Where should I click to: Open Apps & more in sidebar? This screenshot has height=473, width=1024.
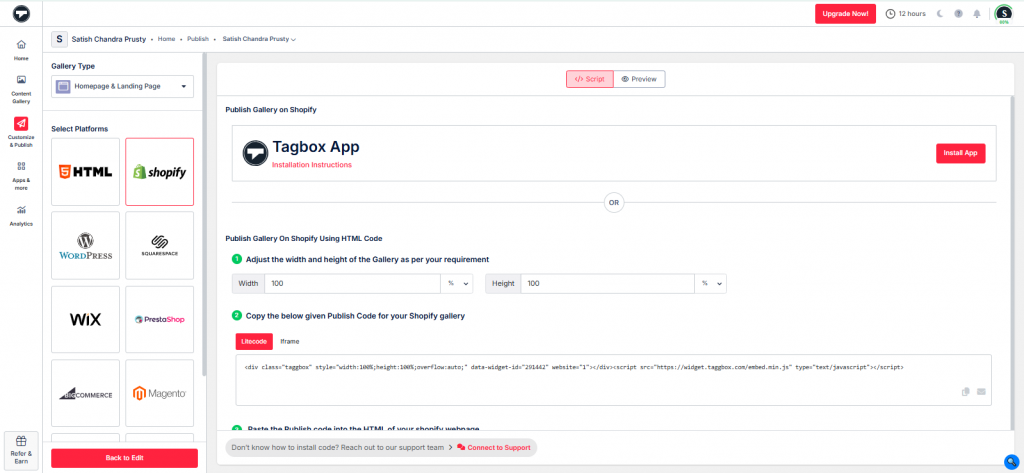pos(22,176)
